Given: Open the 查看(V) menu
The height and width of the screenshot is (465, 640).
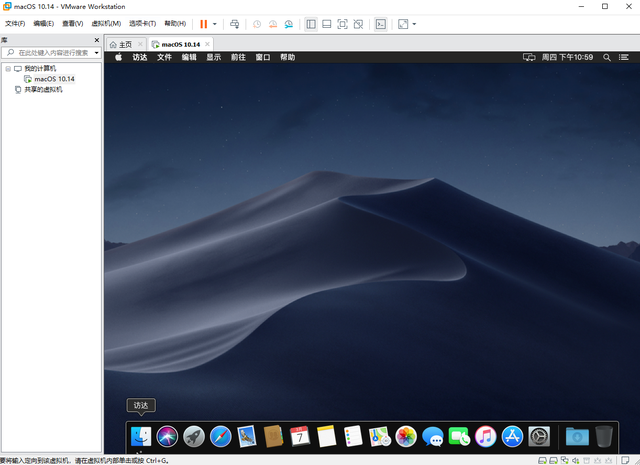Looking at the screenshot, I should (x=73, y=24).
